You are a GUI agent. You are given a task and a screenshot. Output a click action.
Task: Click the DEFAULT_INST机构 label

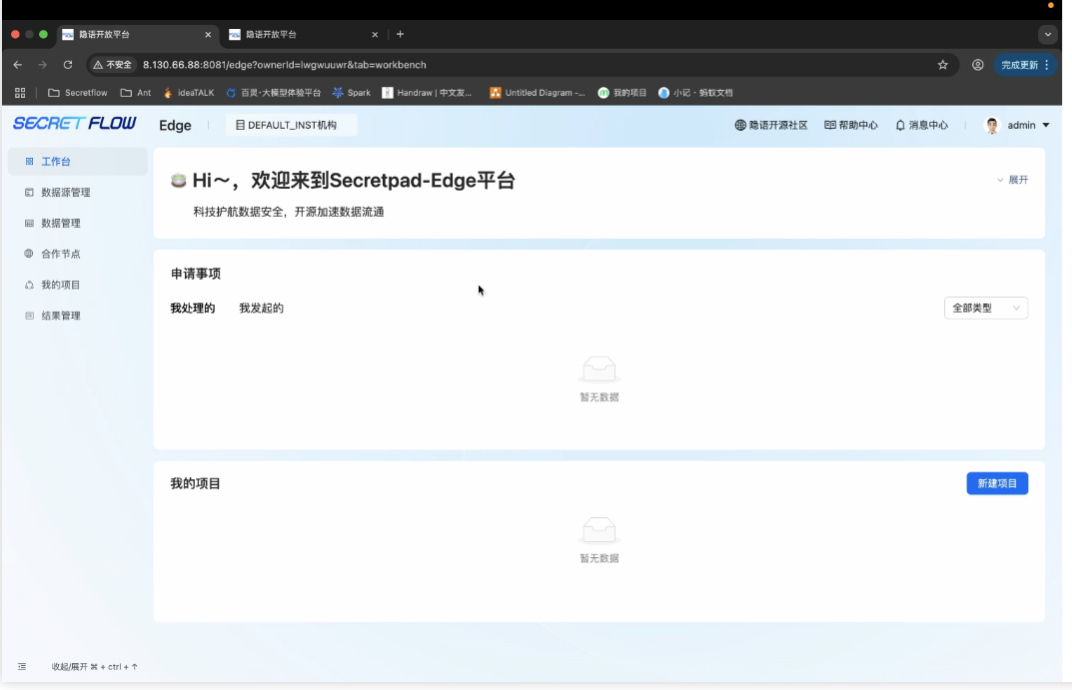(x=292, y=125)
